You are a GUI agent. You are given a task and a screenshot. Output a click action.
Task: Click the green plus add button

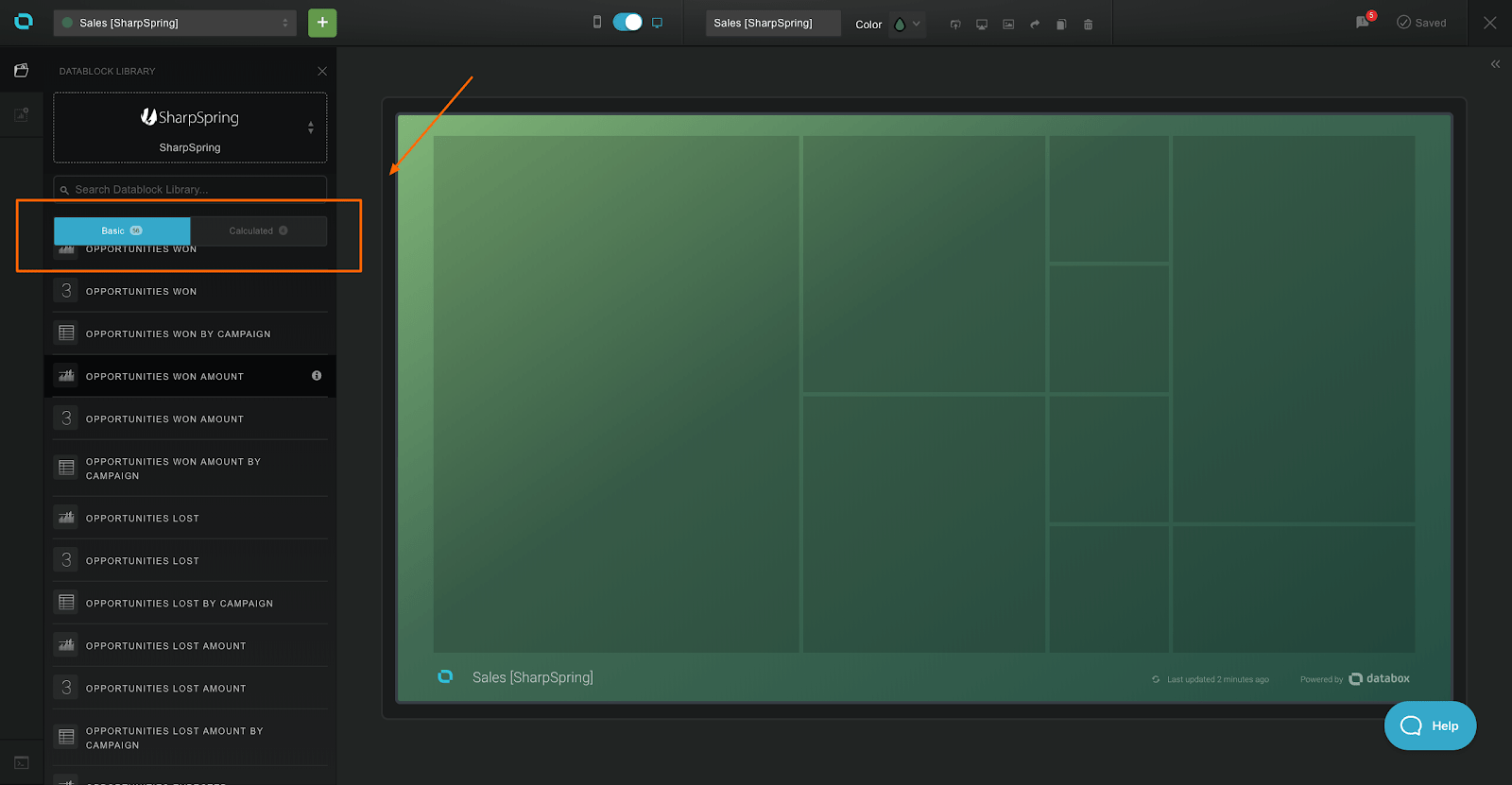322,23
